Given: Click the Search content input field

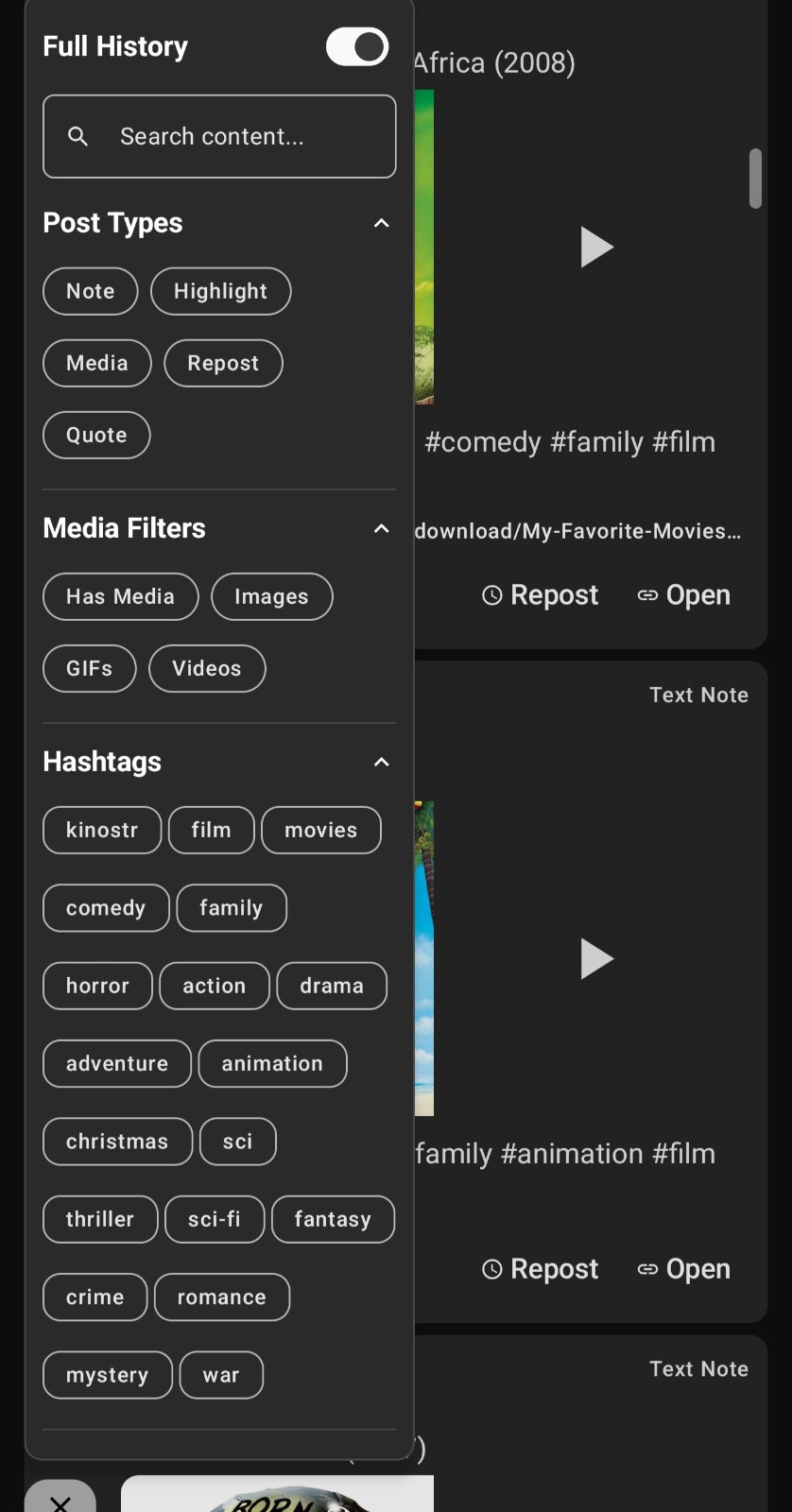Looking at the screenshot, I should click(x=236, y=137).
